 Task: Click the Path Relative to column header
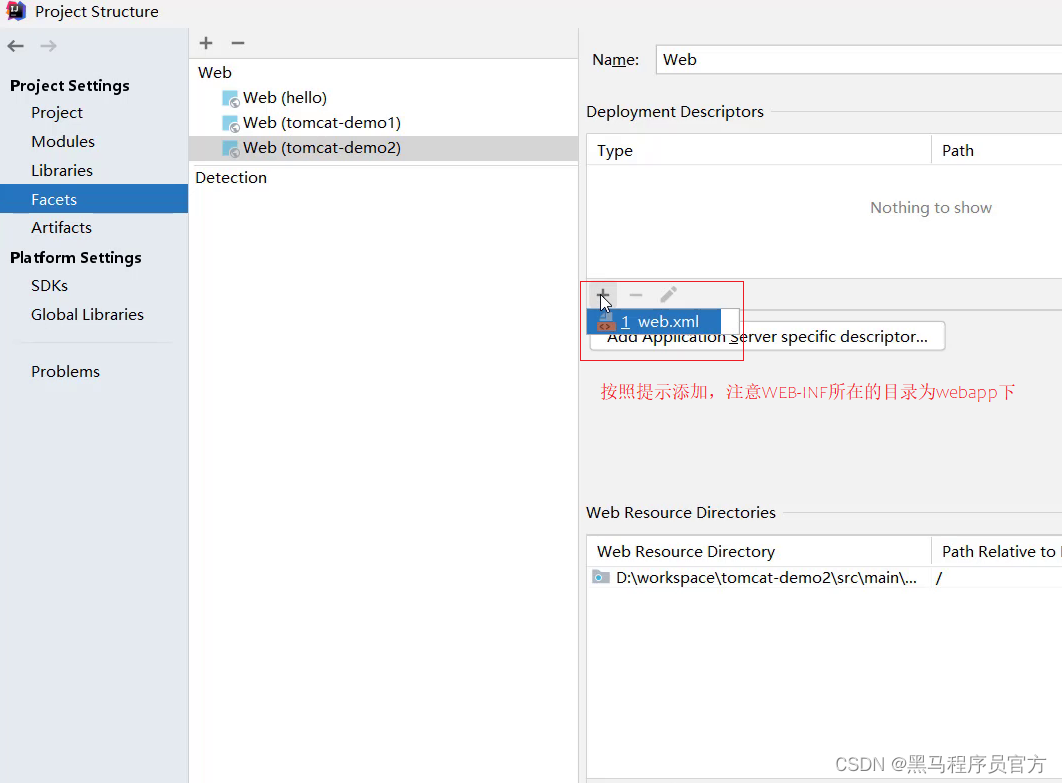997,551
